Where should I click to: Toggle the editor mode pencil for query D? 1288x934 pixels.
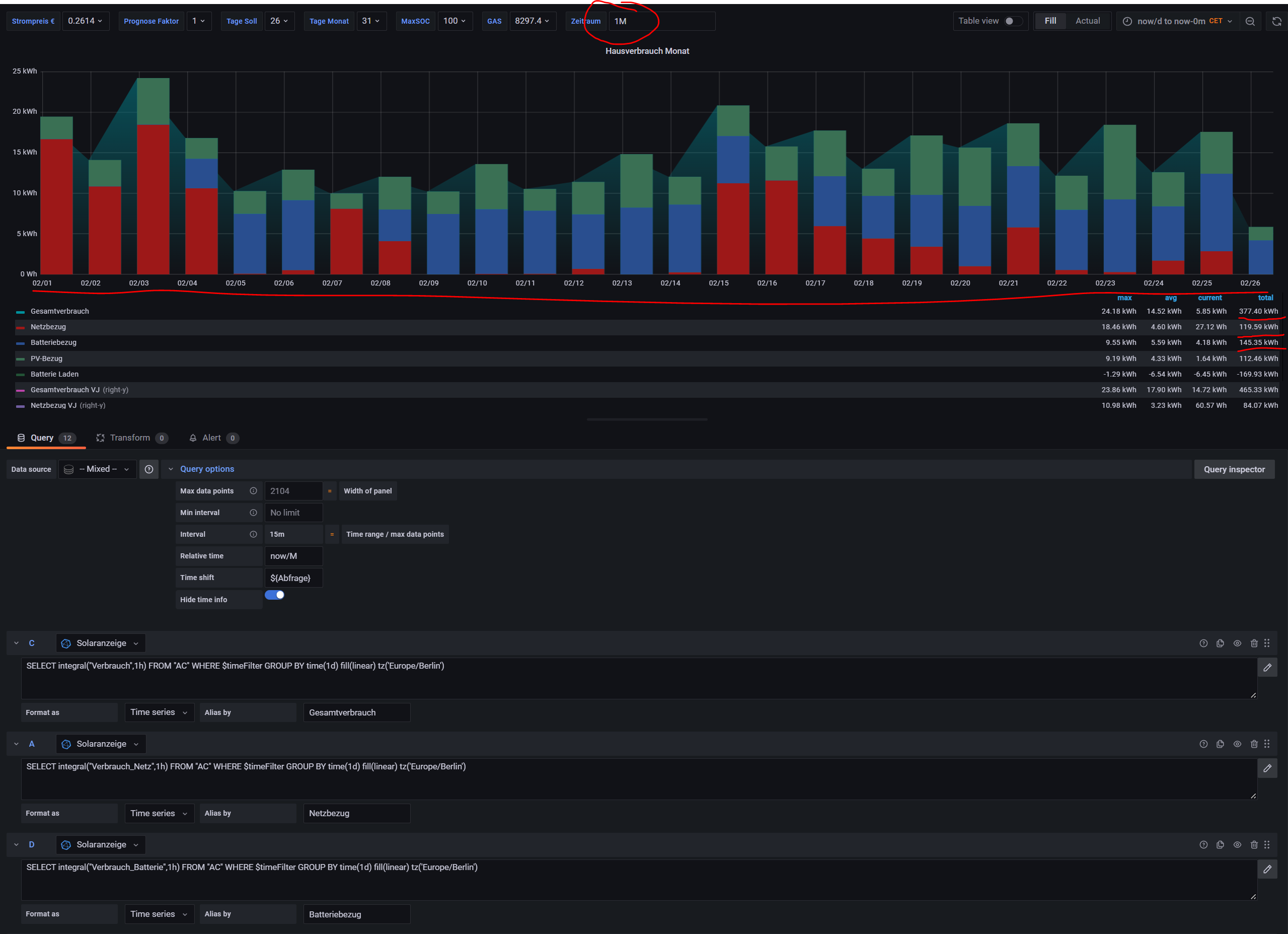click(x=1267, y=869)
